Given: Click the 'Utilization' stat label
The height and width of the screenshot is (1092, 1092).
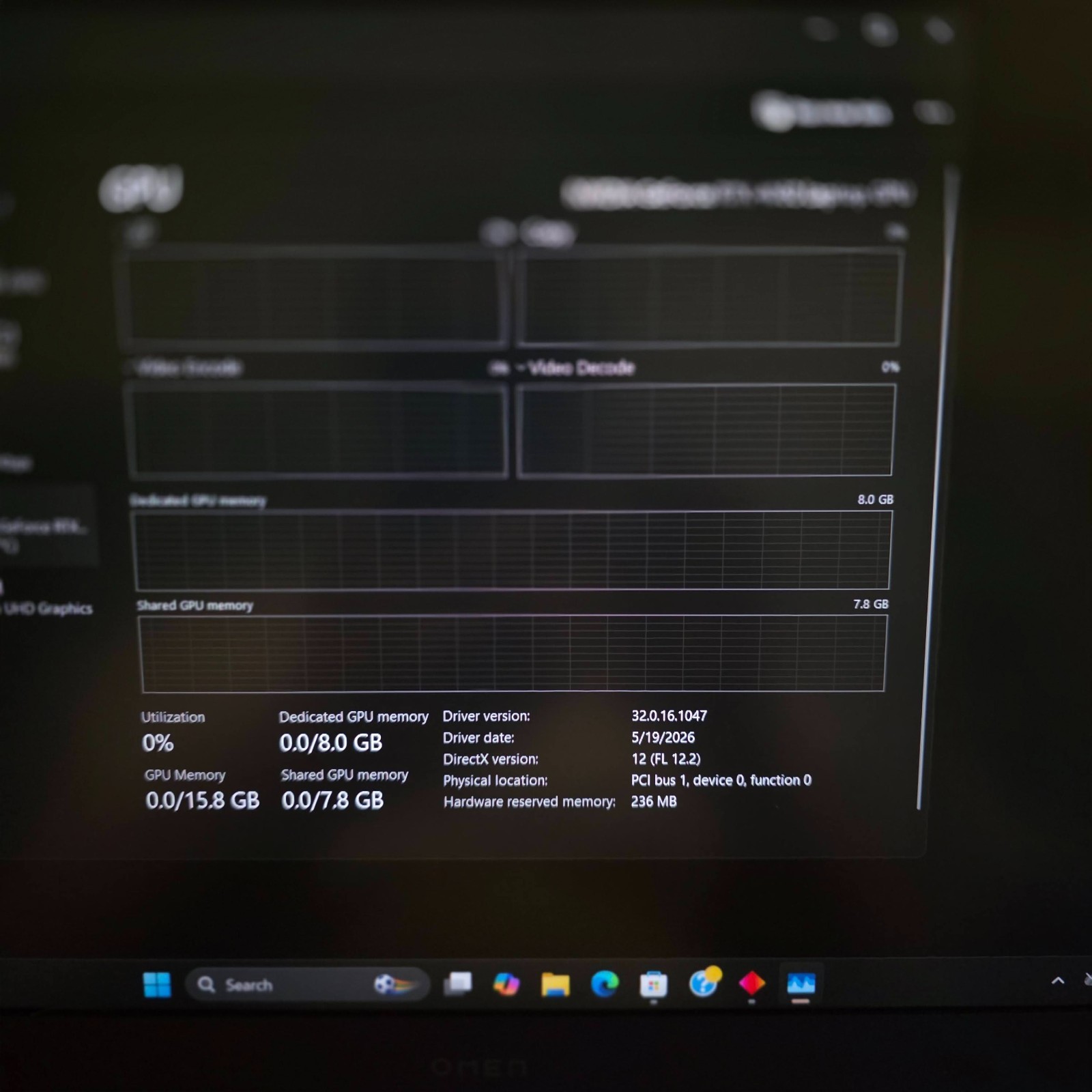Looking at the screenshot, I should pos(173,717).
